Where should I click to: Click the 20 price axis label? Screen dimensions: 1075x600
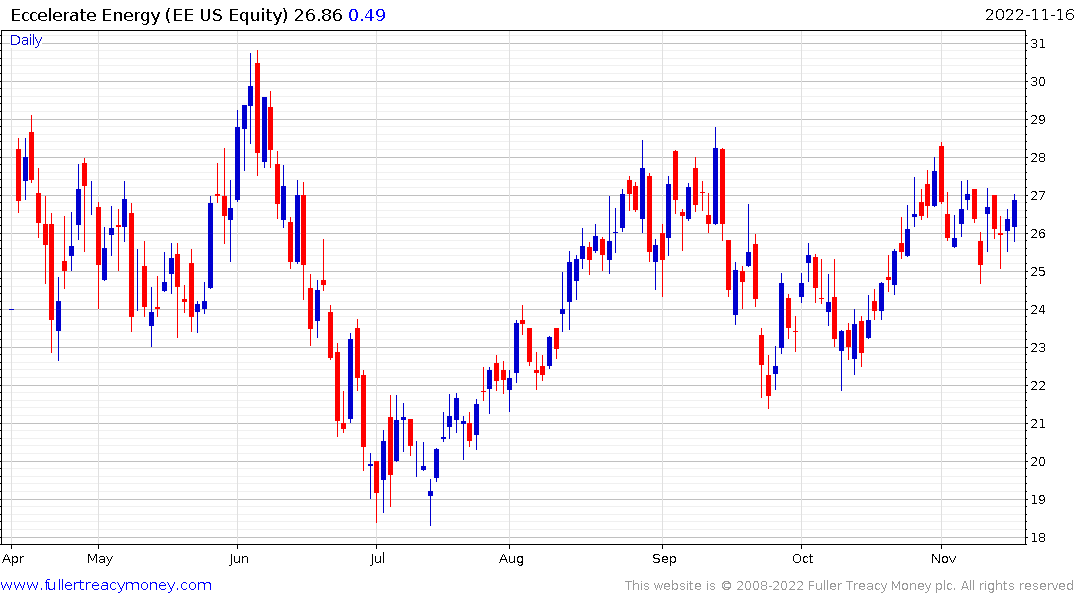coord(1038,462)
